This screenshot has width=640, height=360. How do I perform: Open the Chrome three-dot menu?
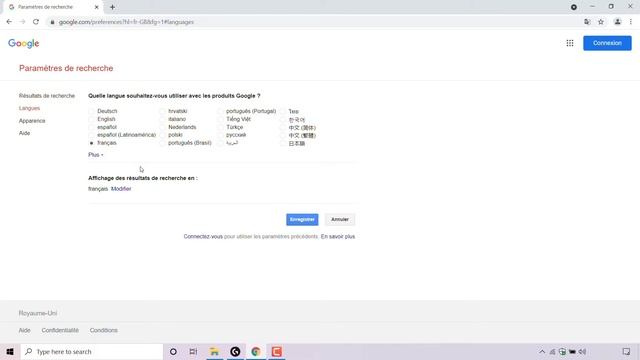click(x=631, y=22)
